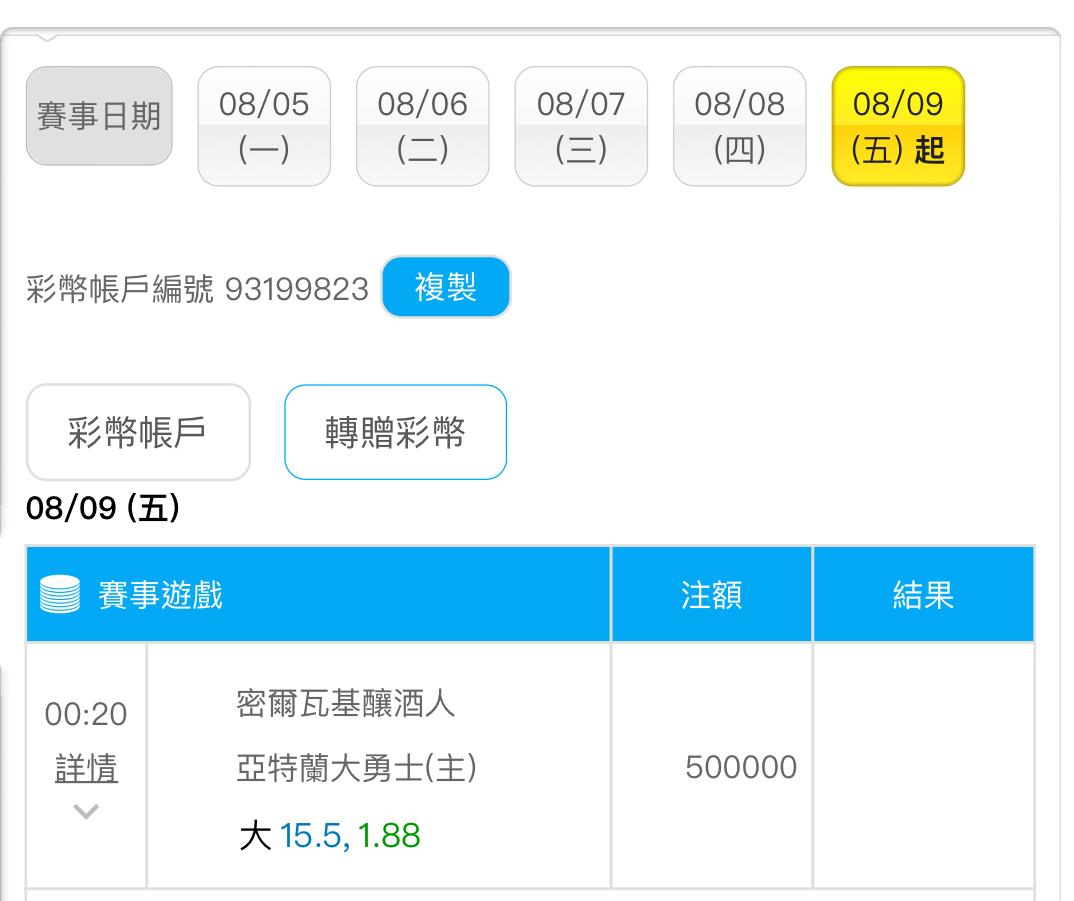The width and height of the screenshot is (1074, 901).
Task: Click the match time 00:20
Action: point(86,714)
